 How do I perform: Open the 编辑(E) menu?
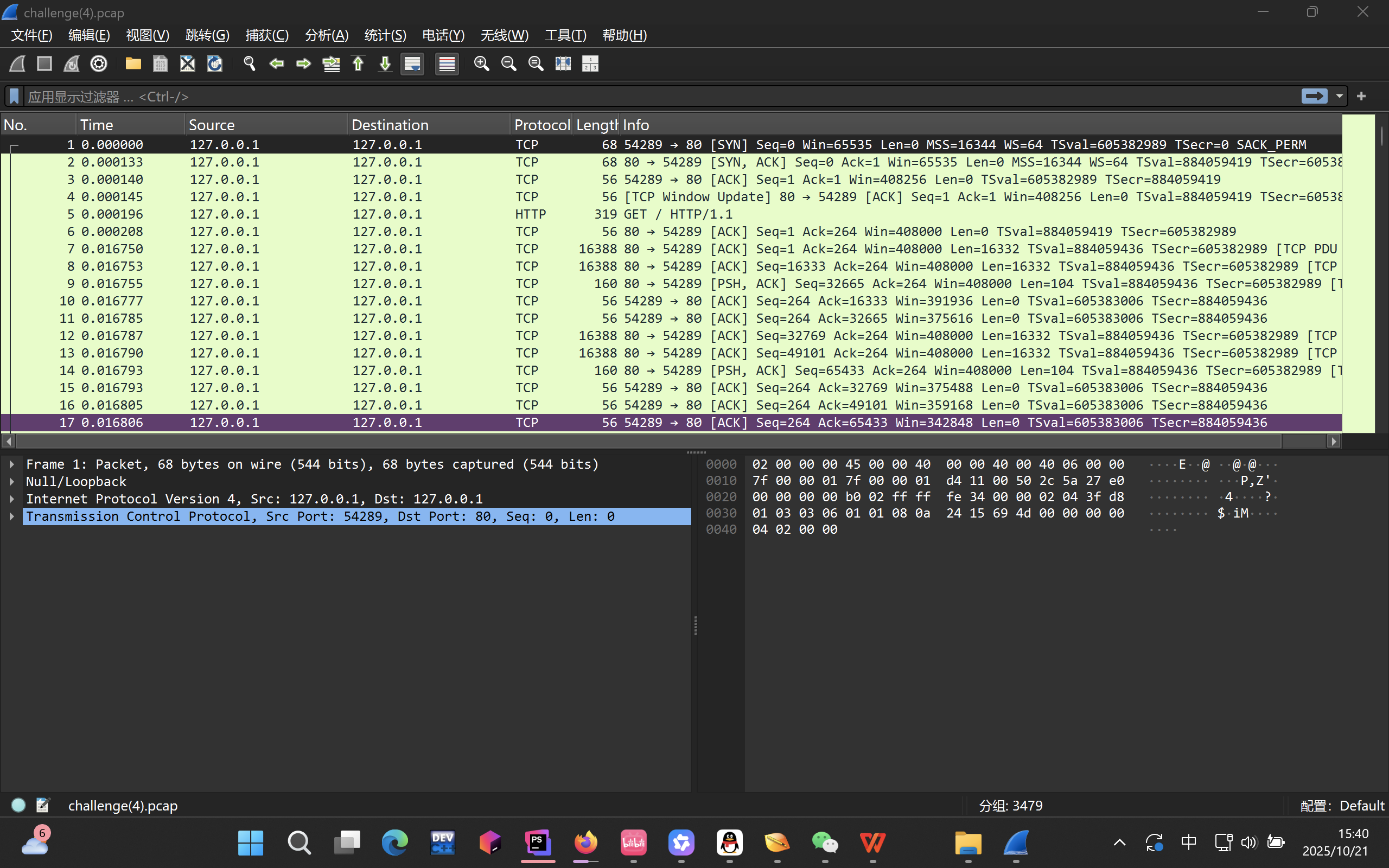coord(90,36)
